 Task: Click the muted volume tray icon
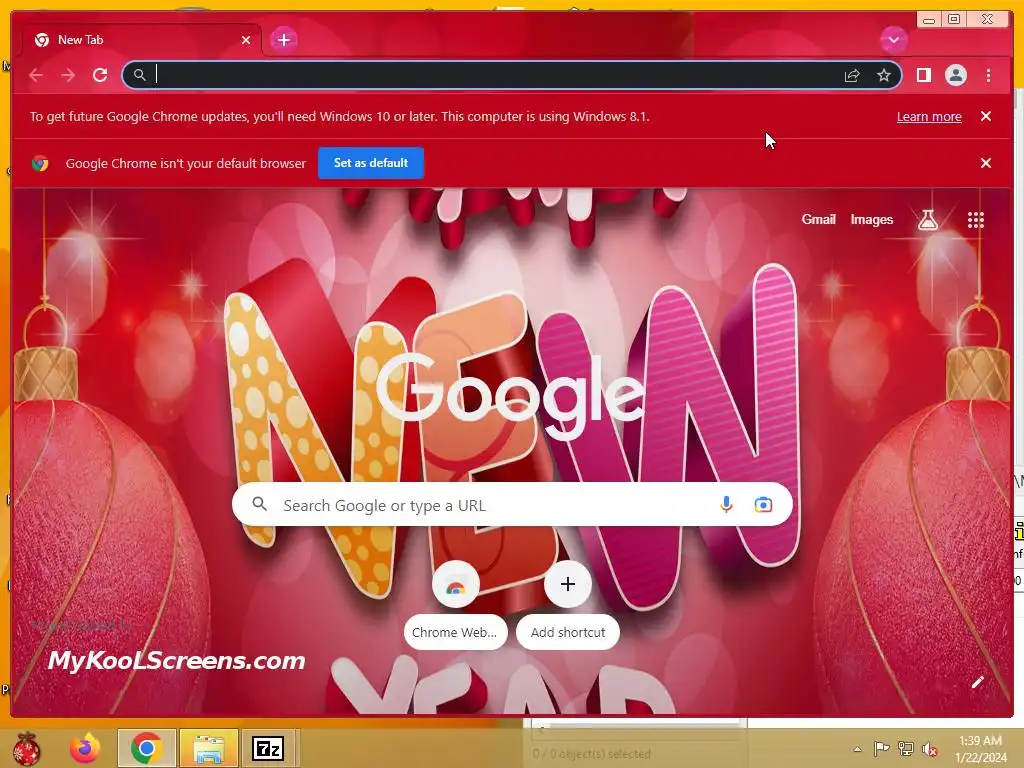click(x=930, y=749)
